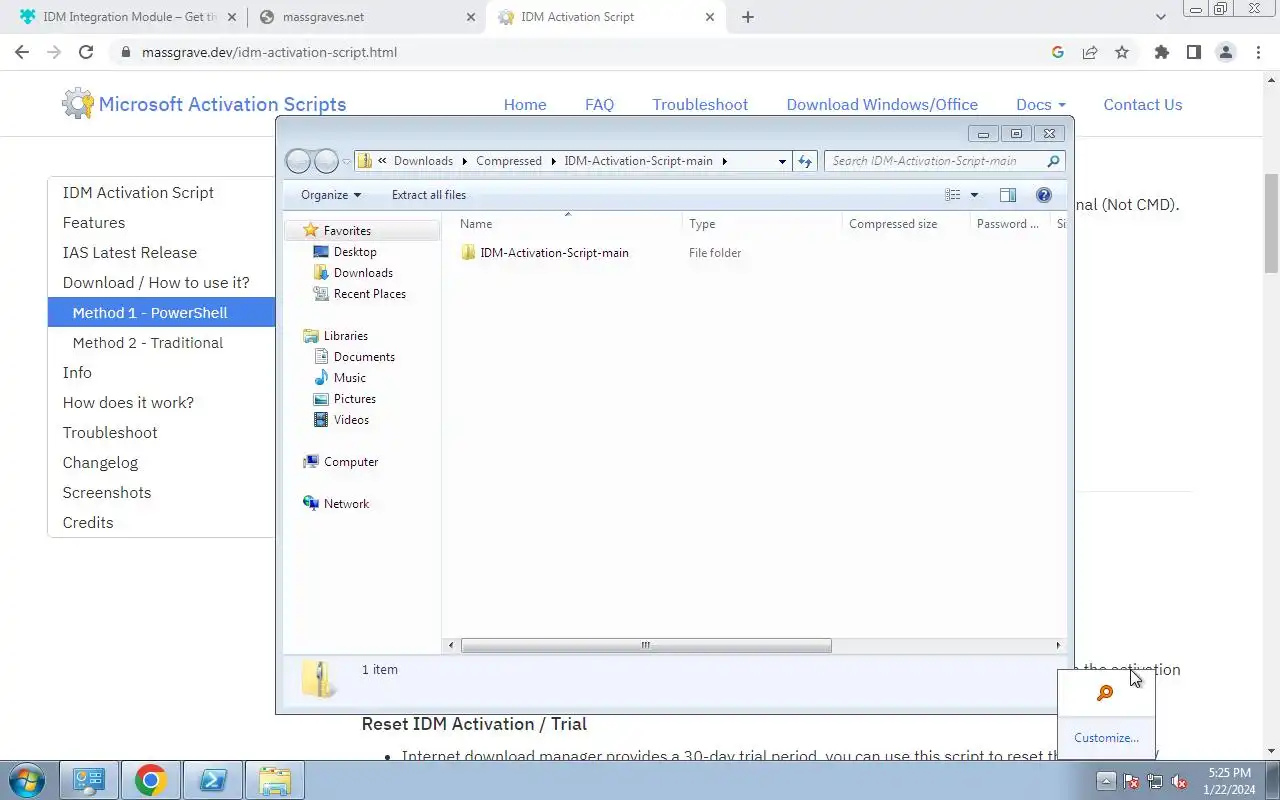Open Chrome extensions puzzle icon
This screenshot has height=800, width=1280.
pyautogui.click(x=1161, y=52)
